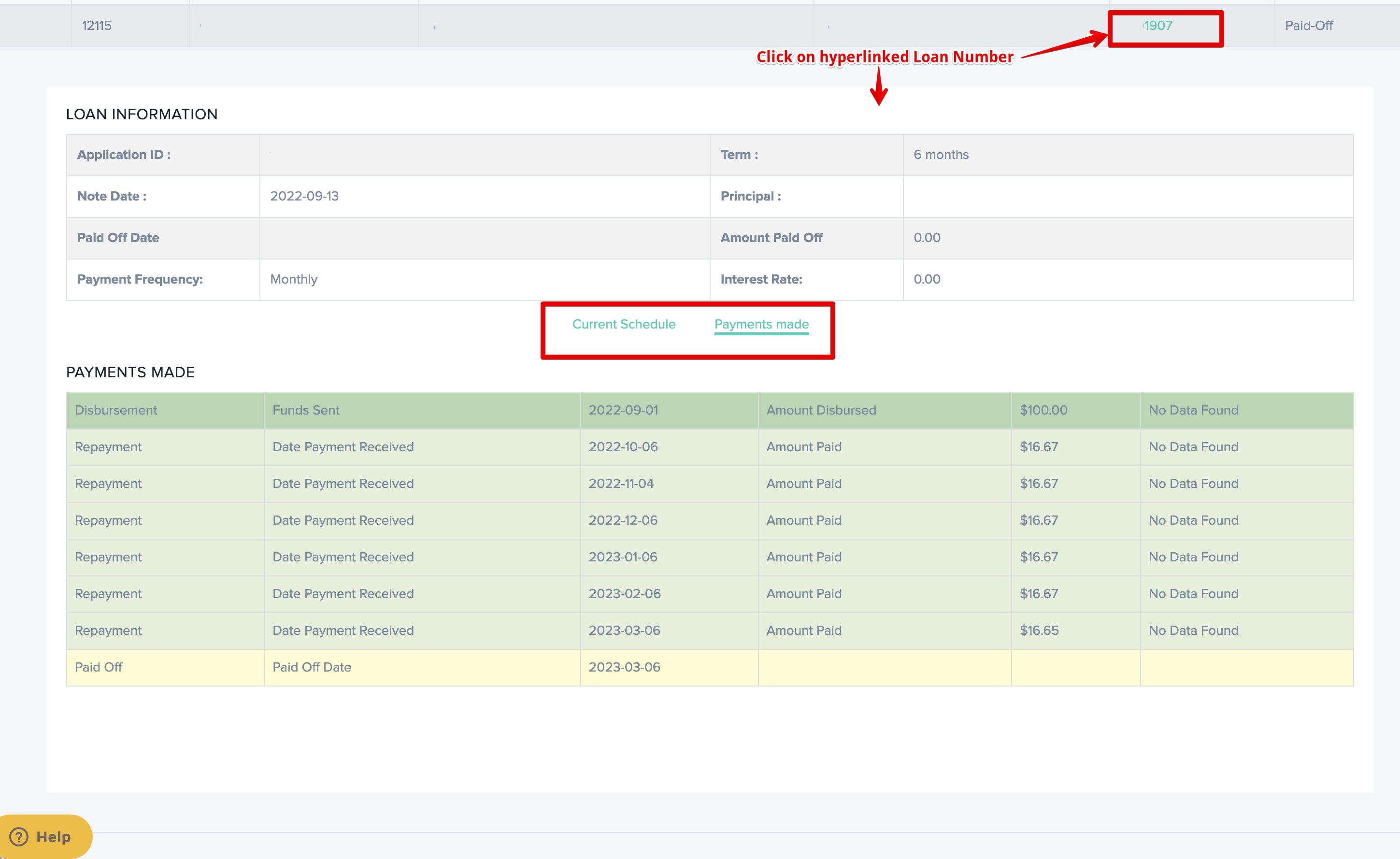The image size is (1400, 859).
Task: Click Paid-Off status in top row
Action: click(1309, 26)
